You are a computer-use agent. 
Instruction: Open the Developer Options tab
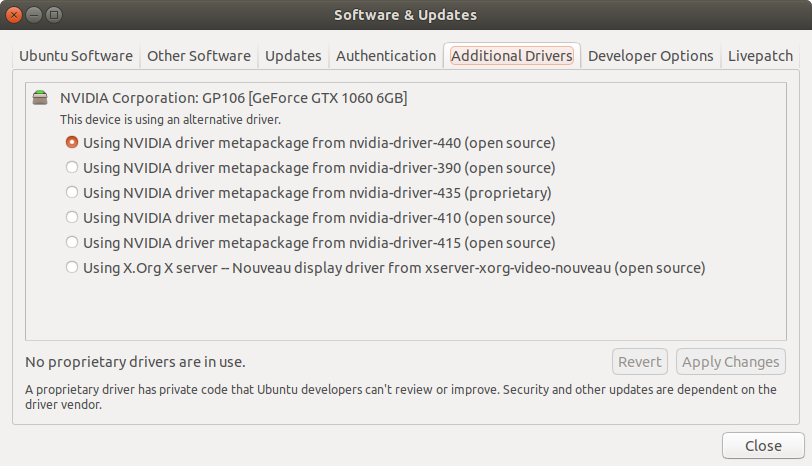[x=650, y=55]
